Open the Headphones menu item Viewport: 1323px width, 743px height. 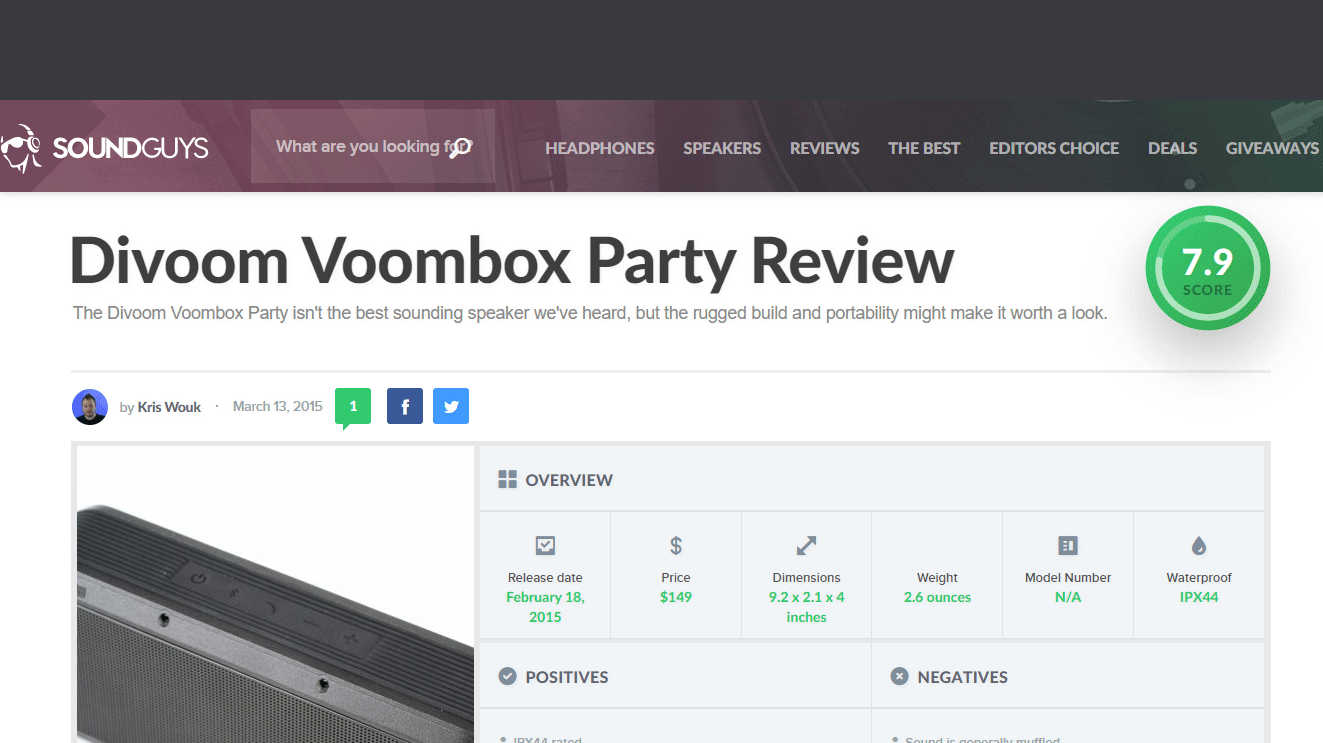[x=600, y=148]
